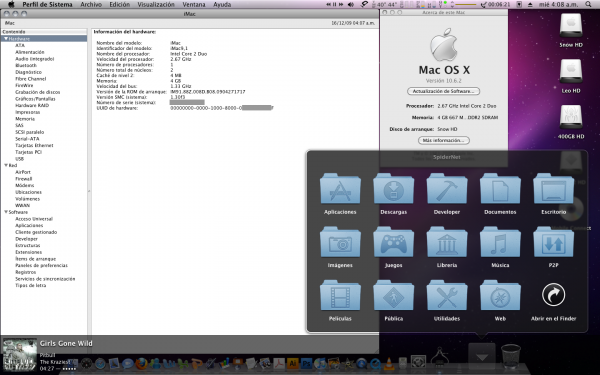The width and height of the screenshot is (600, 375).
Task: Open the Perfil de Sistema menu
Action: (x=47, y=5)
